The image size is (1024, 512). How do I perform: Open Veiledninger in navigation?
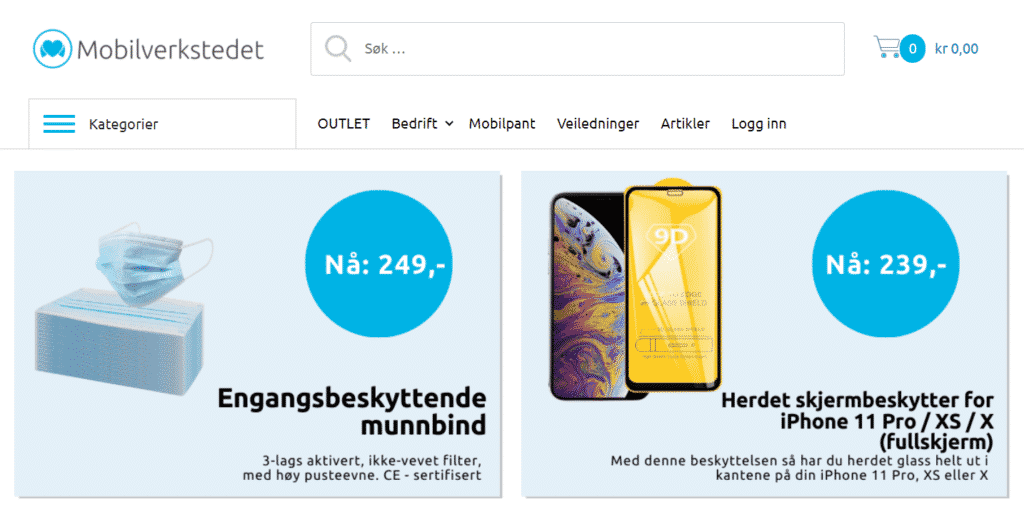click(x=598, y=124)
